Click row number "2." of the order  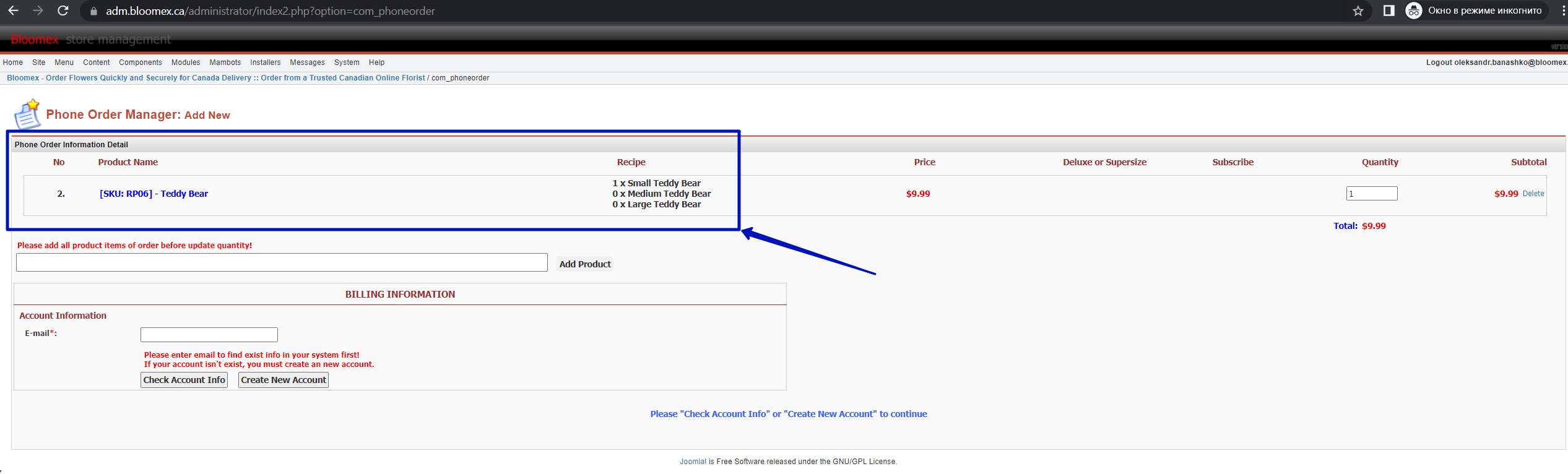(x=61, y=194)
